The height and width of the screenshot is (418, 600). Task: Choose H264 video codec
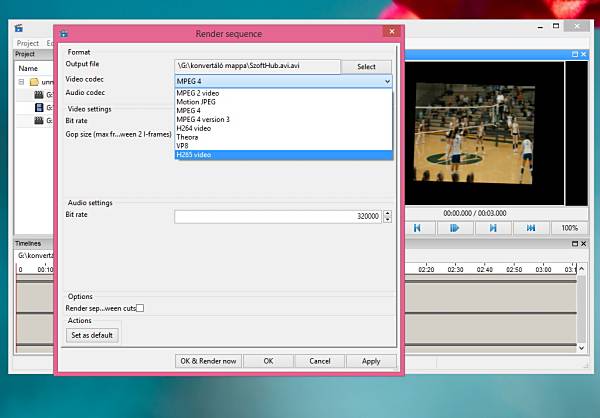pyautogui.click(x=284, y=128)
